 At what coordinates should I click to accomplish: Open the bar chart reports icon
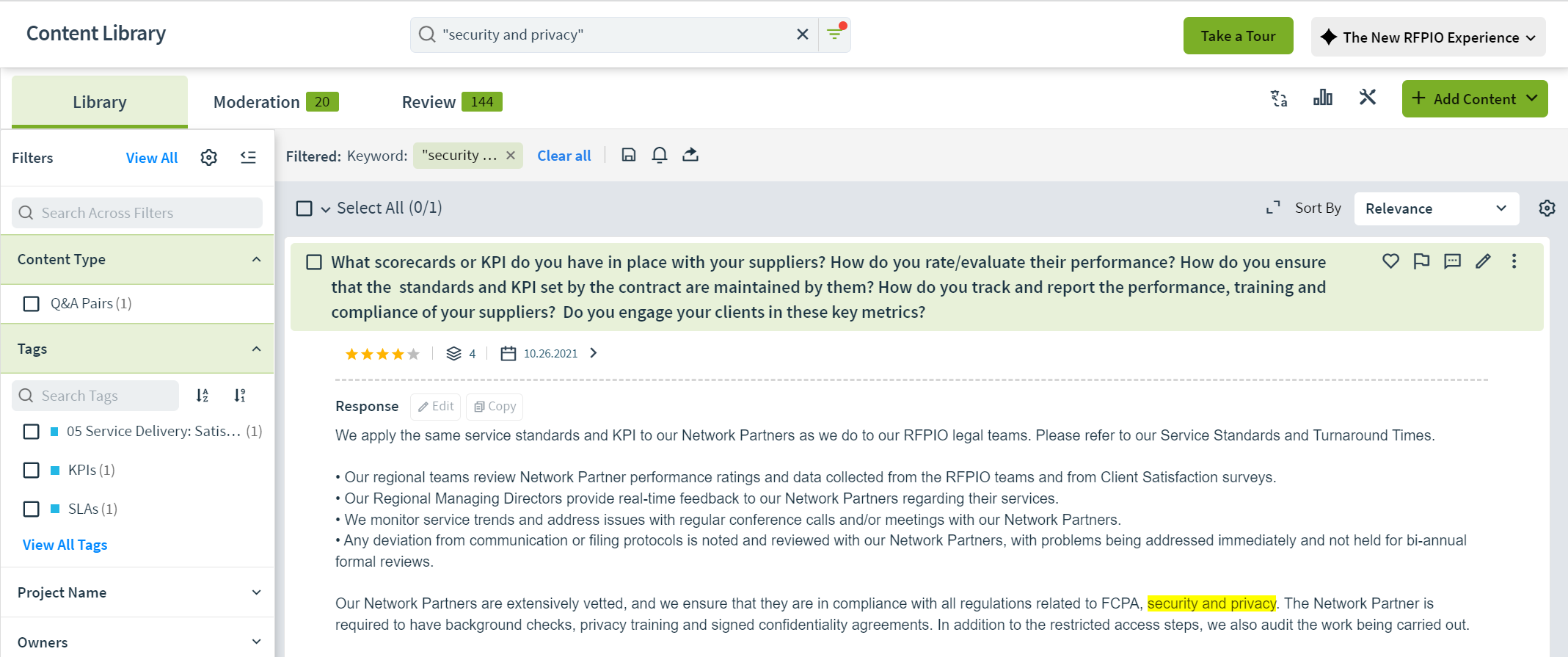pos(1323,98)
